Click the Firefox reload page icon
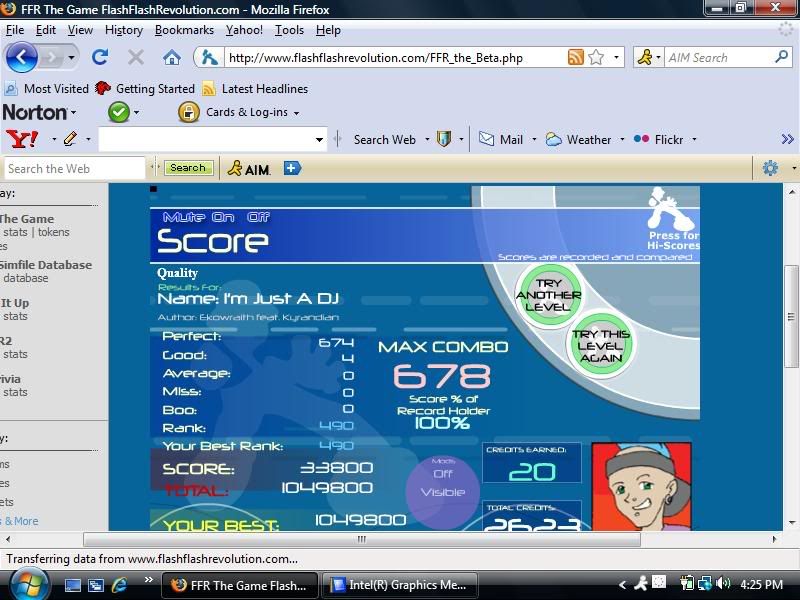This screenshot has width=800, height=600. (100, 57)
